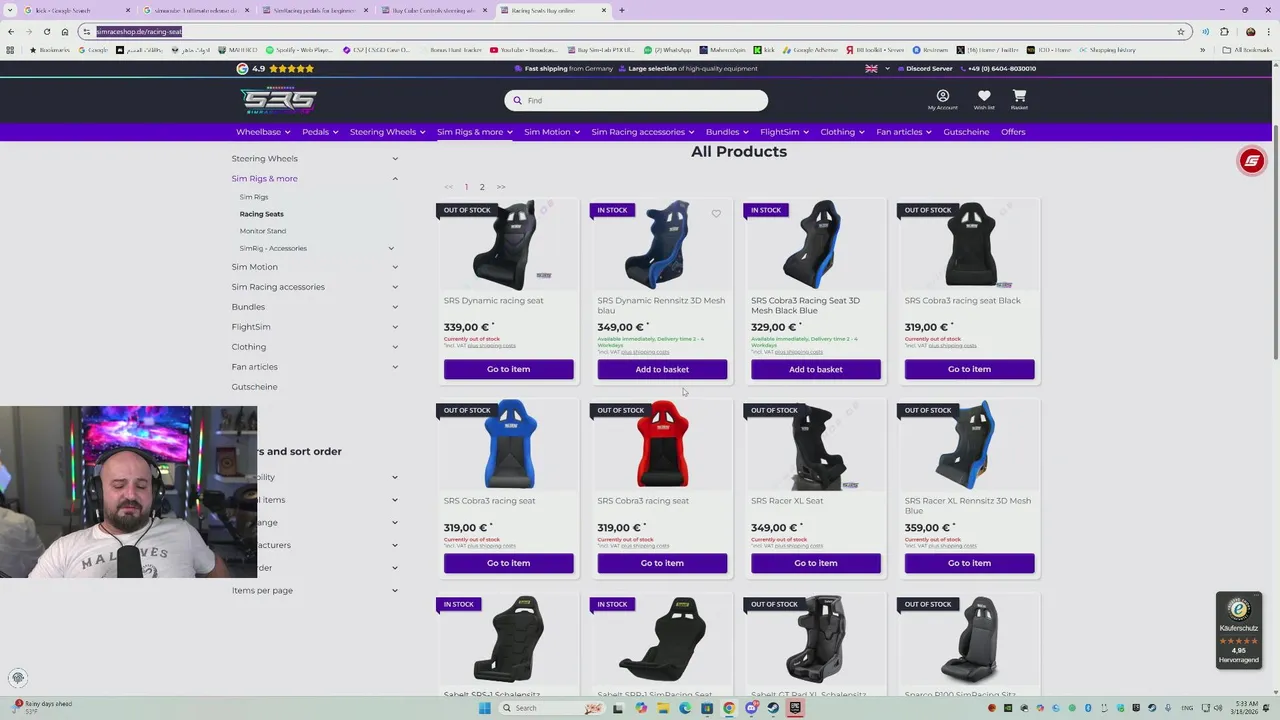1280x720 pixels.
Task: Expand the Pedals menu
Action: [320, 132]
